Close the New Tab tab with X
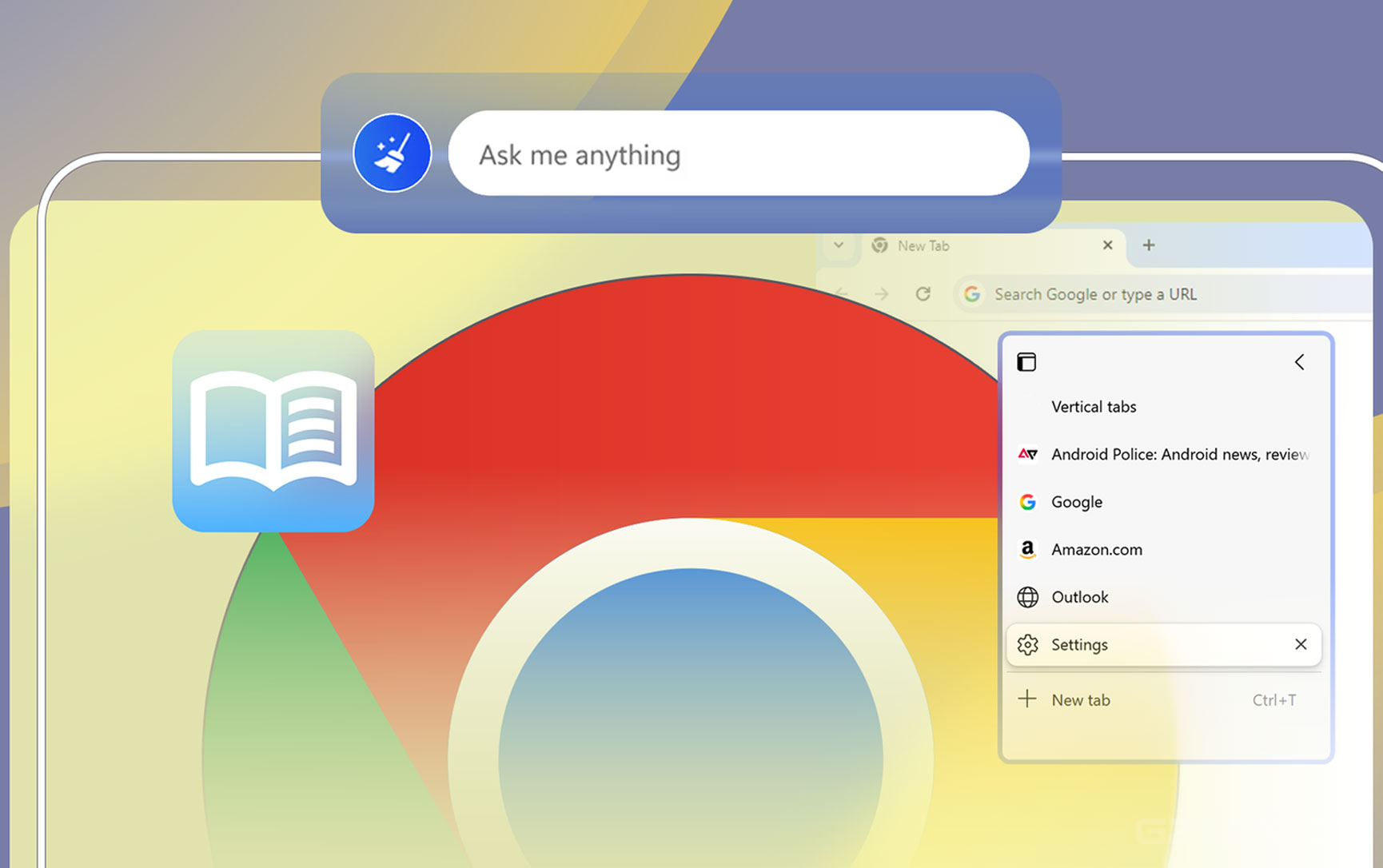This screenshot has height=868, width=1383. (x=1107, y=245)
